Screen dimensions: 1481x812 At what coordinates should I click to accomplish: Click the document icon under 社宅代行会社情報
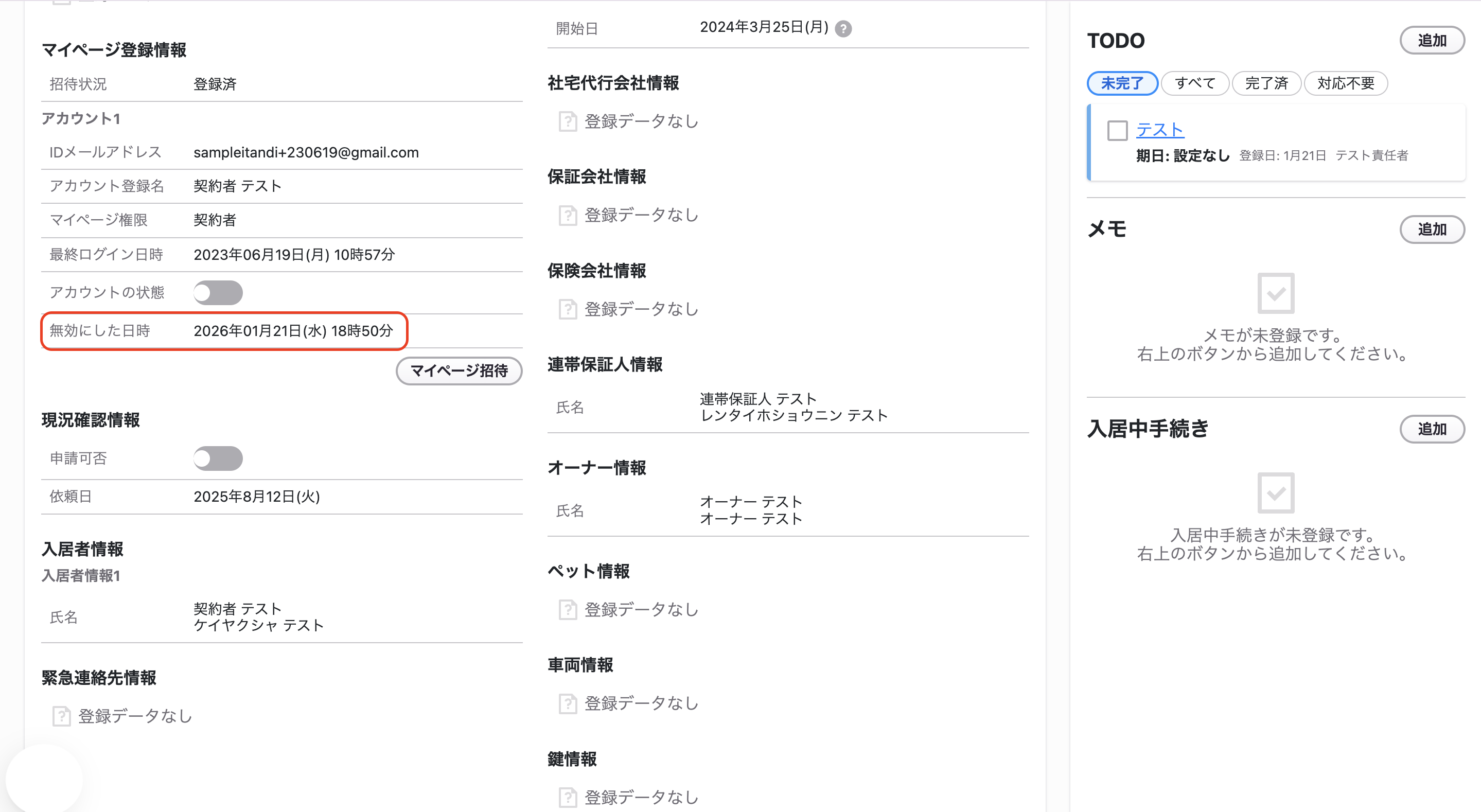pos(568,121)
